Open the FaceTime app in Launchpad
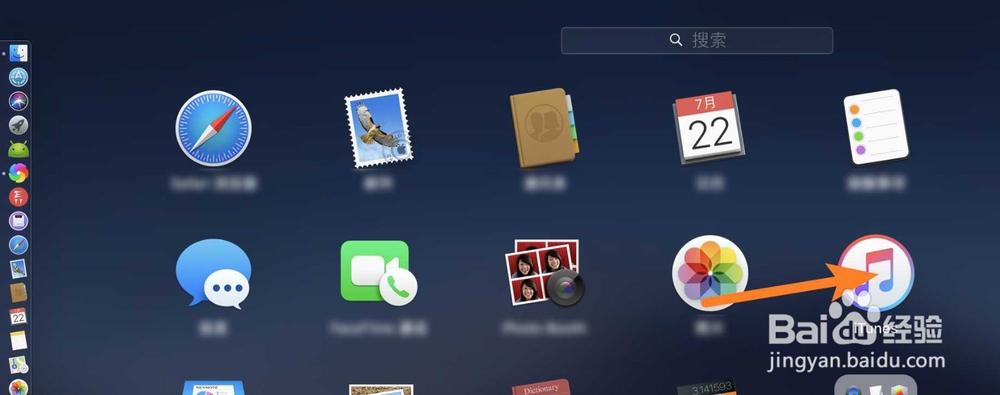Image resolution: width=1000 pixels, height=395 pixels. 379,274
